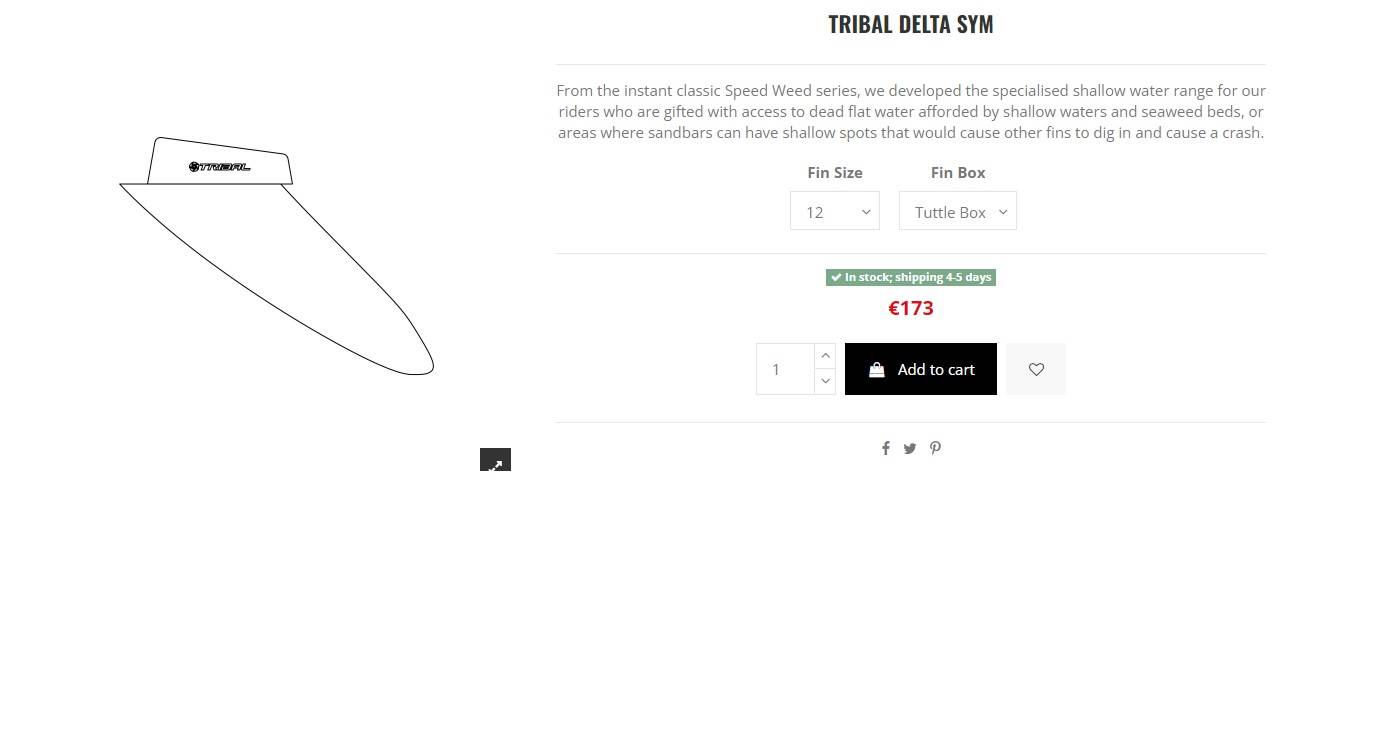This screenshot has height=750, width=1381.
Task: Share product on Twitter
Action: [910, 449]
